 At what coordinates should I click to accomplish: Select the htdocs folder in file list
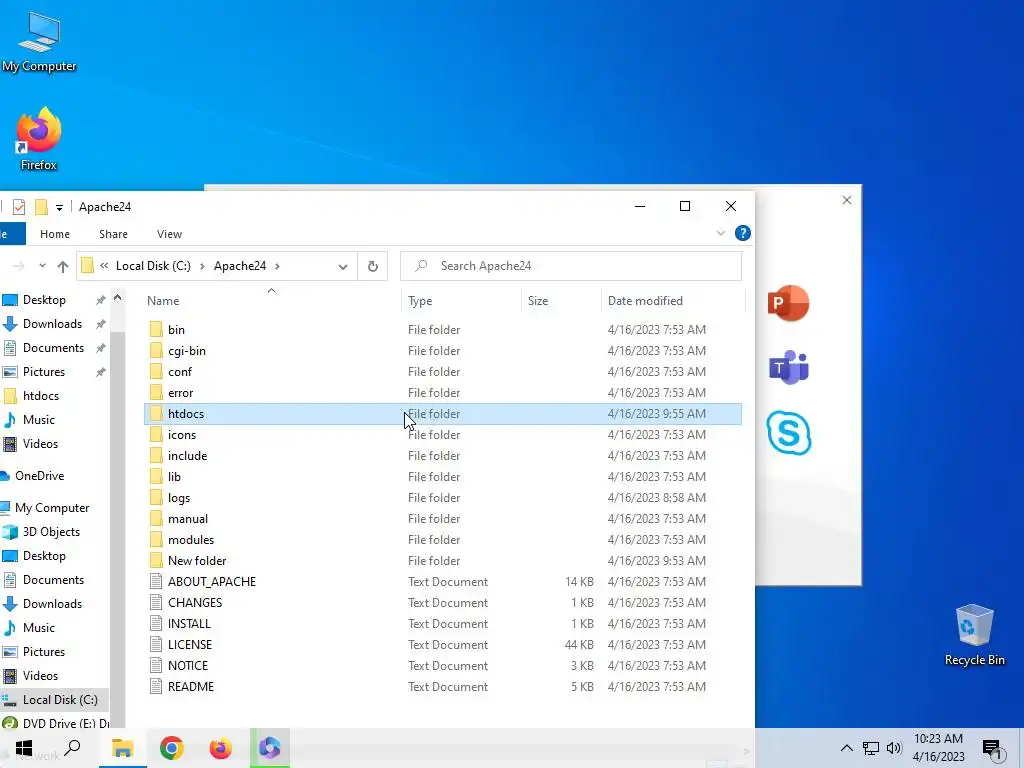443,414
